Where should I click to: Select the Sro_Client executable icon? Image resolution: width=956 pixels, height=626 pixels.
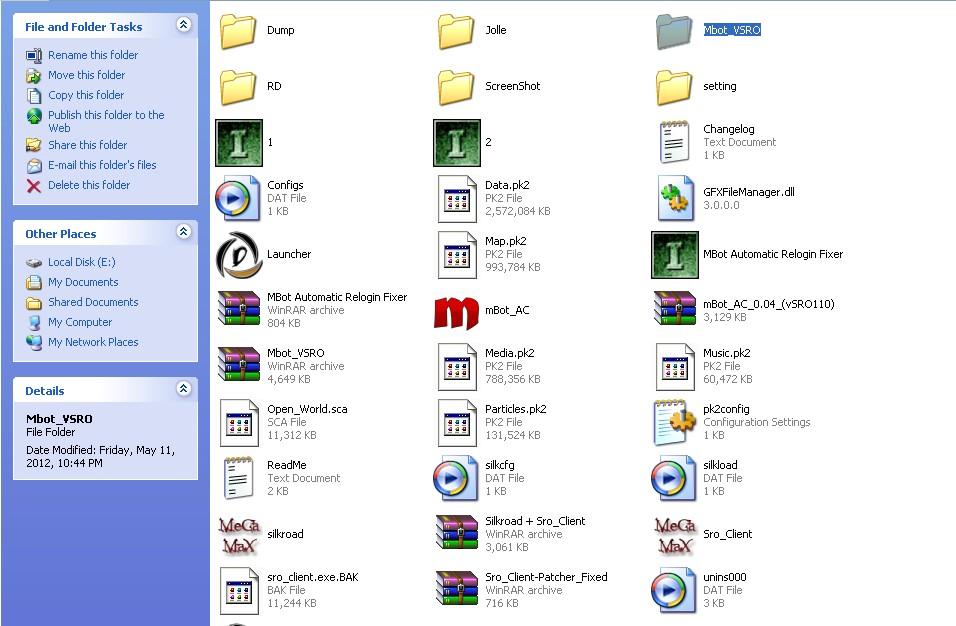674,535
